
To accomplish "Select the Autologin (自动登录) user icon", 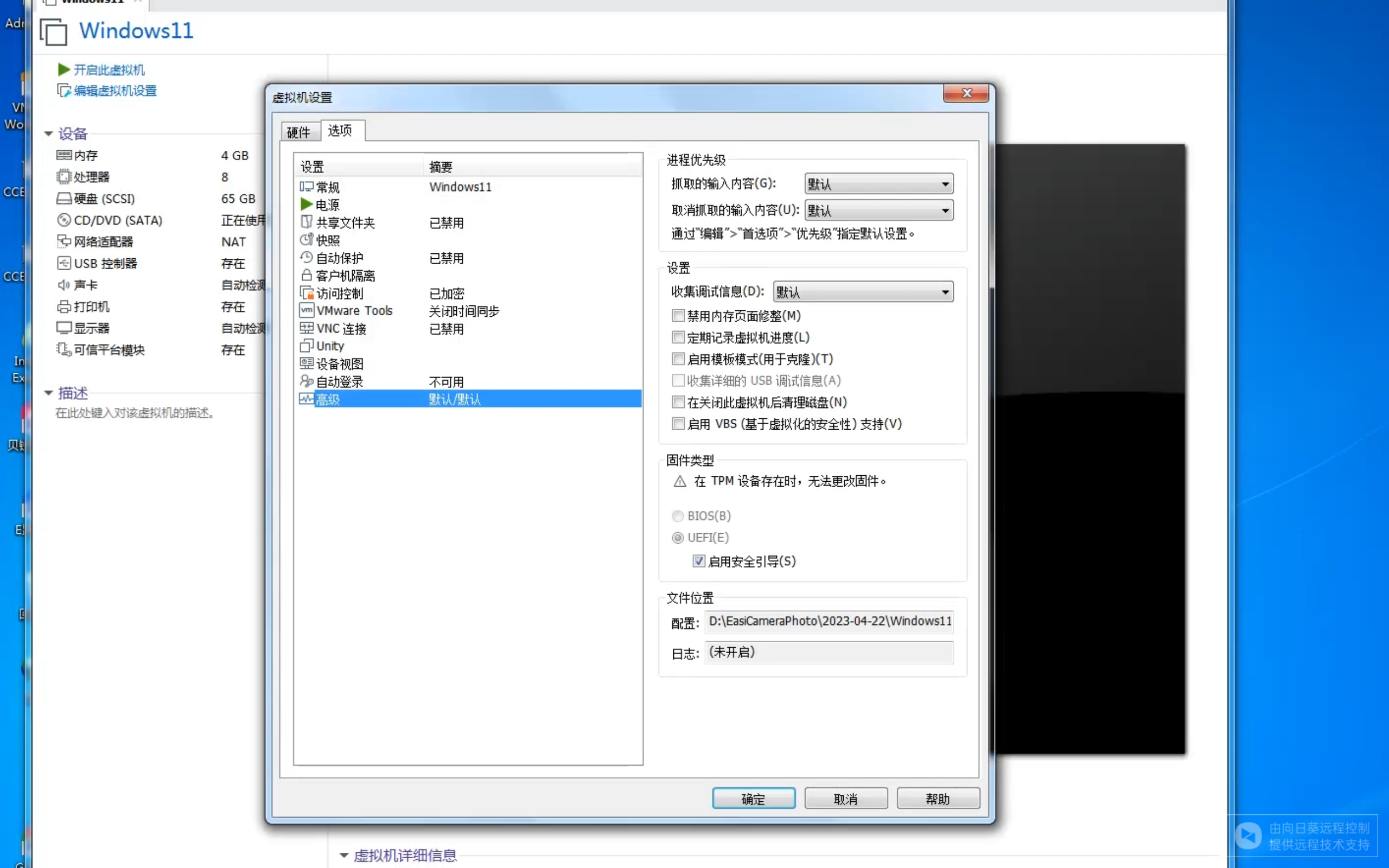I will [x=307, y=381].
